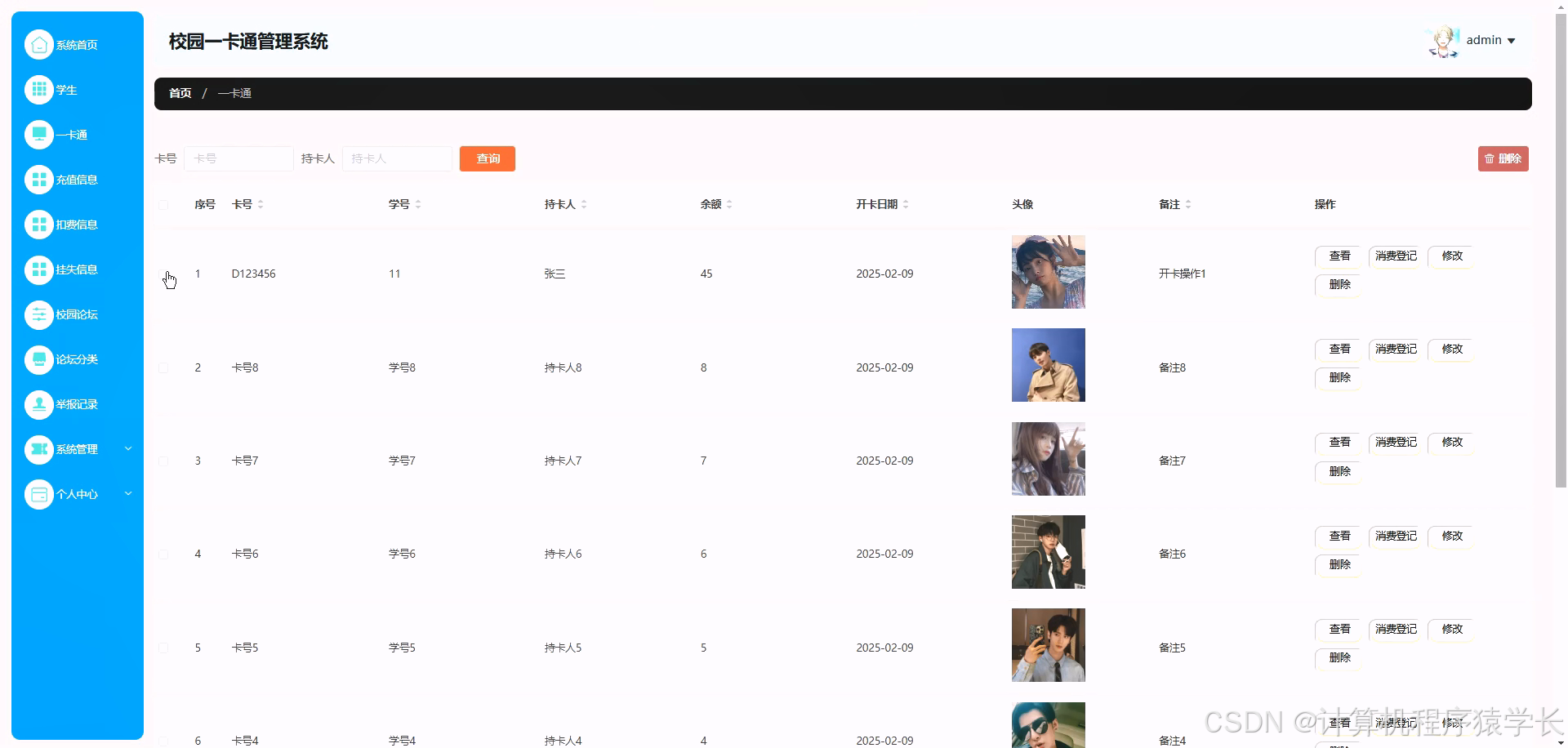Screen dimensions: 1568x748
Task: Open the 扣费信息 icon
Action: (x=38, y=224)
